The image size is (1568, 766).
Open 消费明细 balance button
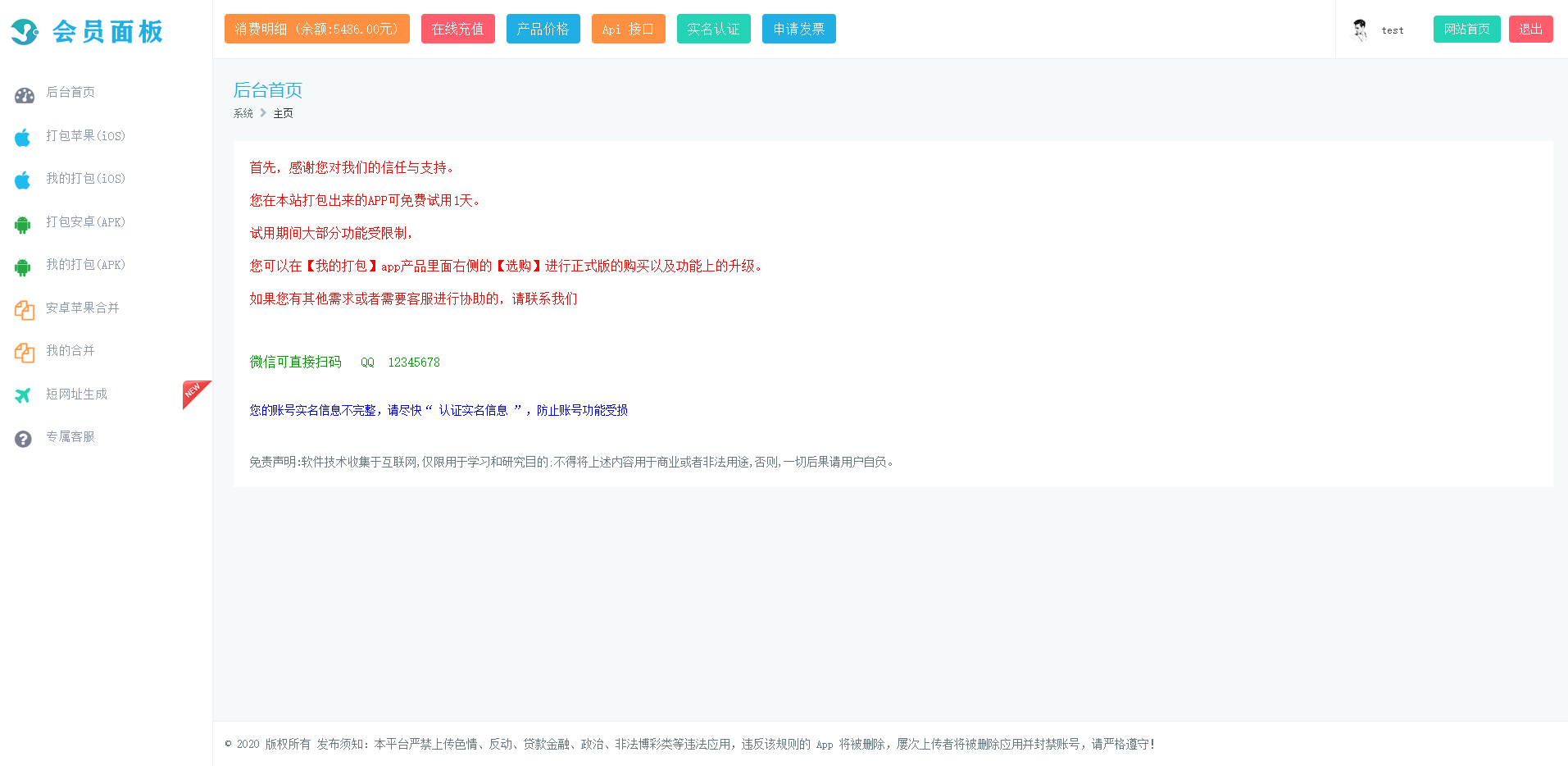tap(316, 30)
